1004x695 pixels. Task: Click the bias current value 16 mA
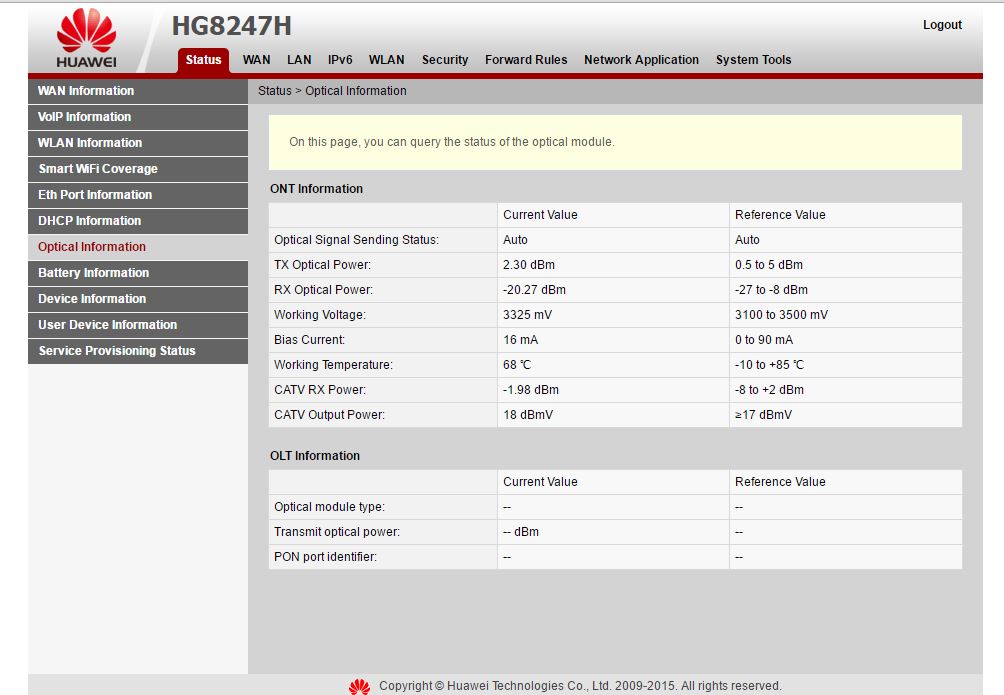click(521, 340)
